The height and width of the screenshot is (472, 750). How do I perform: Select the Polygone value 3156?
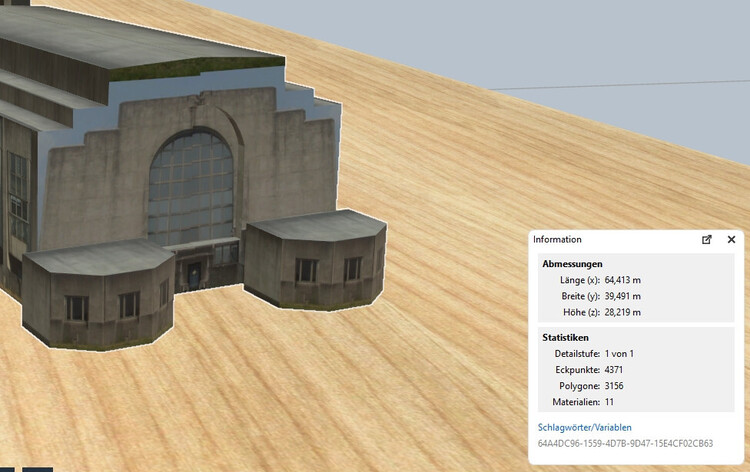(614, 386)
